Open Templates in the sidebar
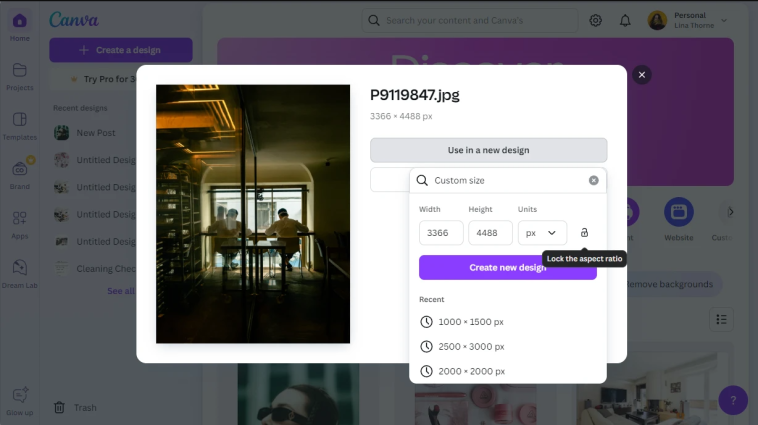This screenshot has width=758, height=425. tap(19, 125)
